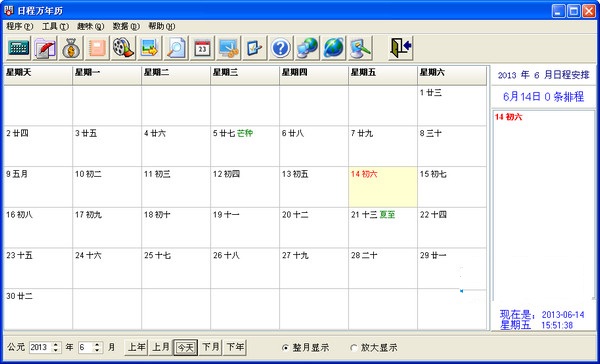The width and height of the screenshot is (600, 364).
Task: Decrease the month spinner value
Action: 97,351
